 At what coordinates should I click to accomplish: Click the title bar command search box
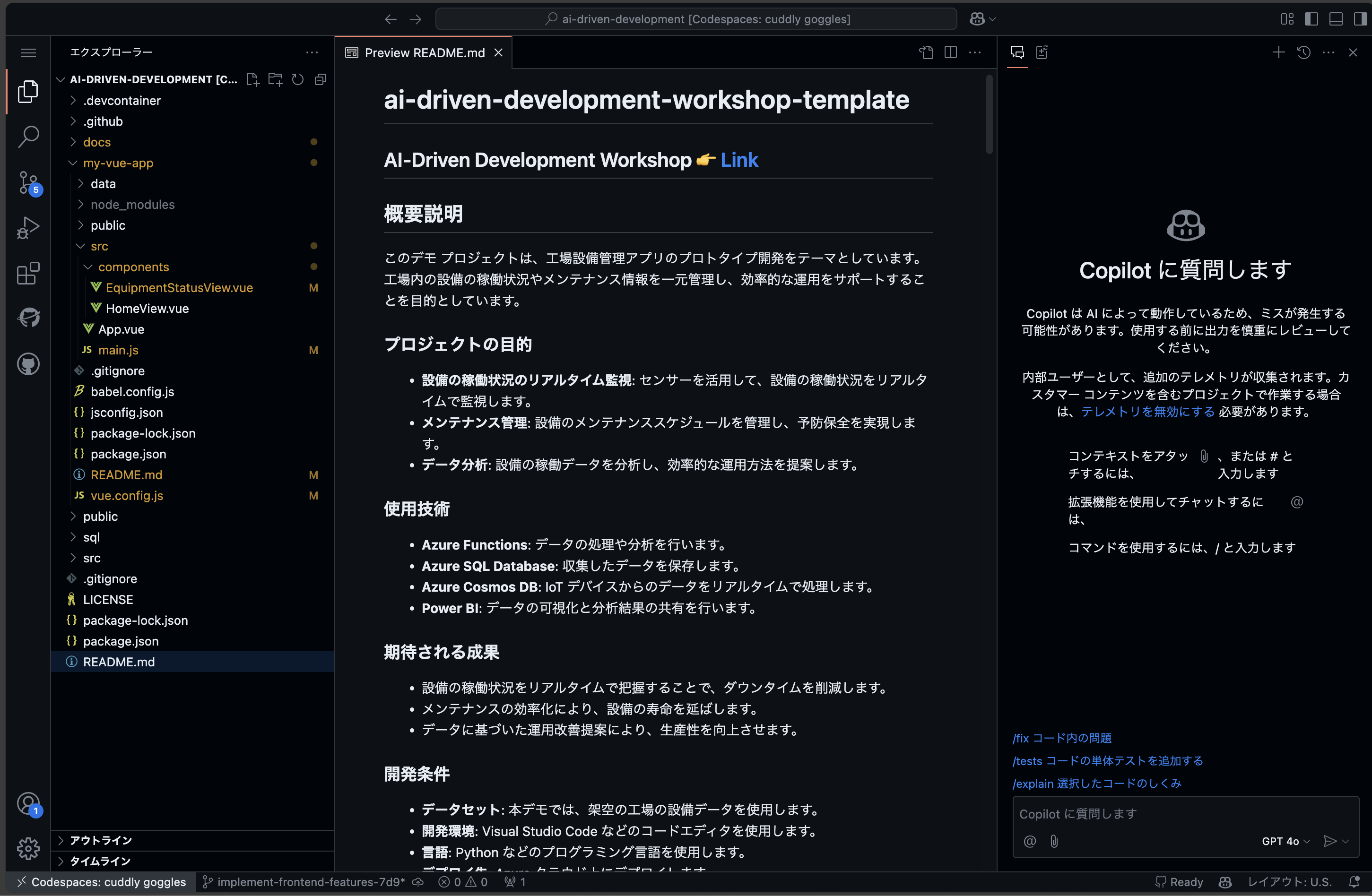point(696,19)
